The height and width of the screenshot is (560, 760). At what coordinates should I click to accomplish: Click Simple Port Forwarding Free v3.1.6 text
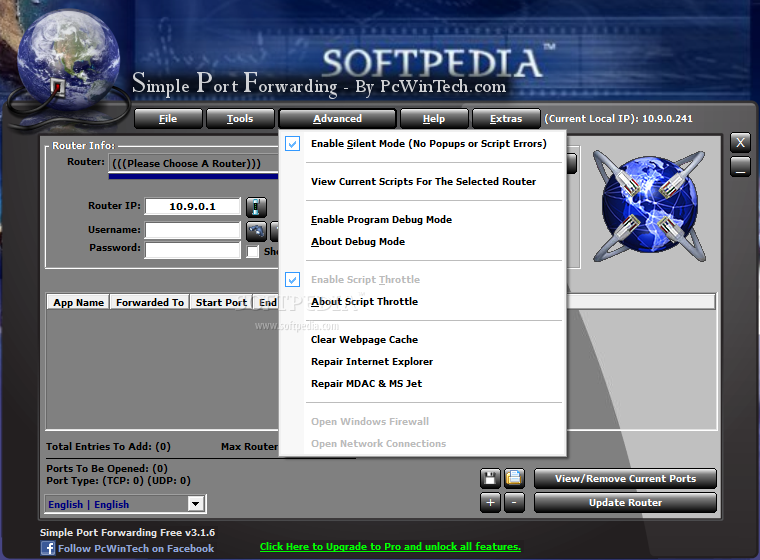(x=127, y=532)
